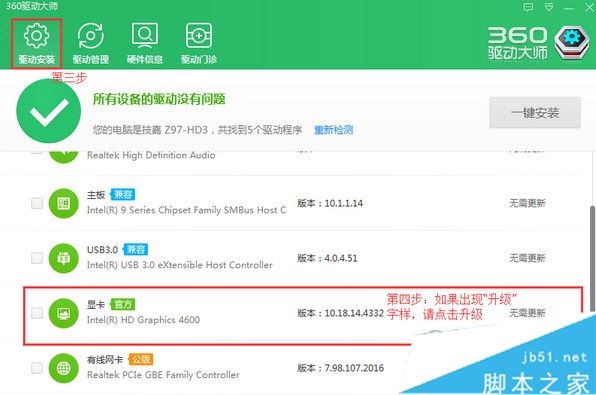Tick the 显卡 driver checkbox
Screen dimensions: 596x395
click(37, 313)
